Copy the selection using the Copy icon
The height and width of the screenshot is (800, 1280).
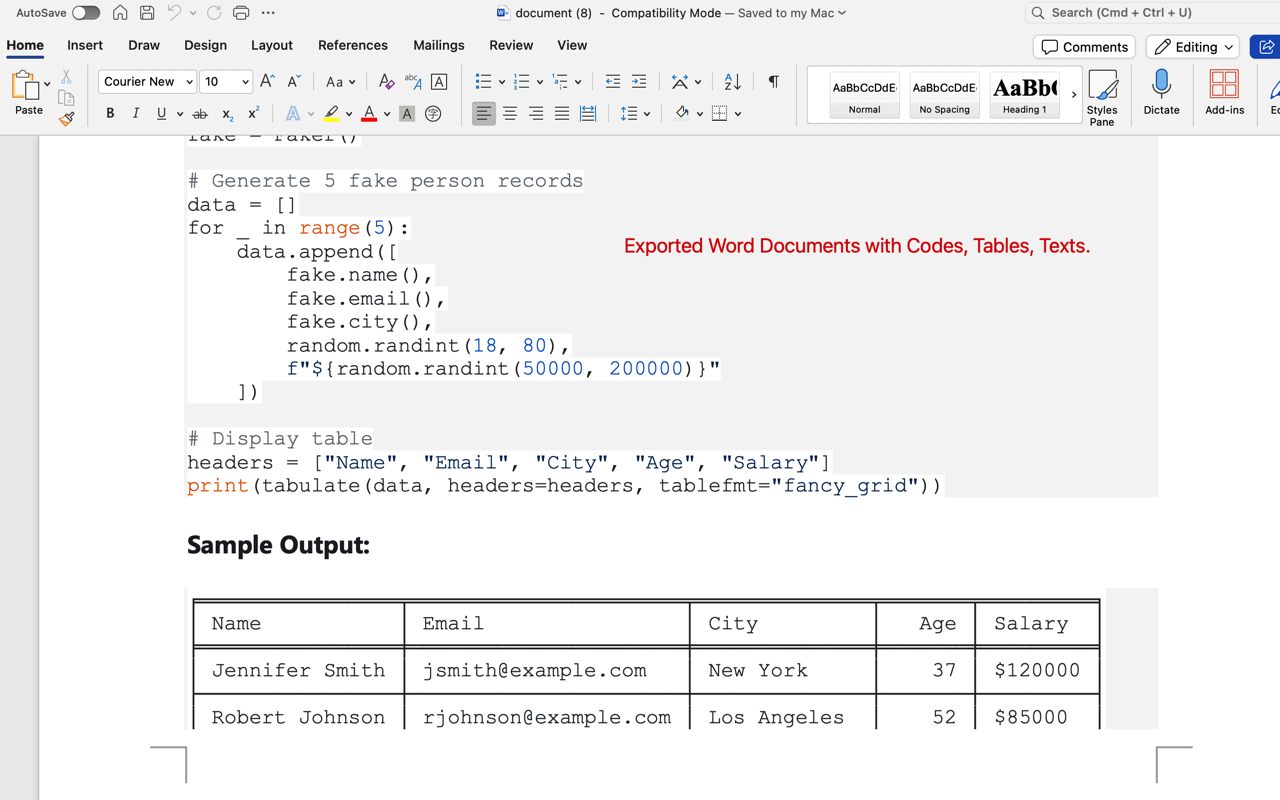[66, 97]
